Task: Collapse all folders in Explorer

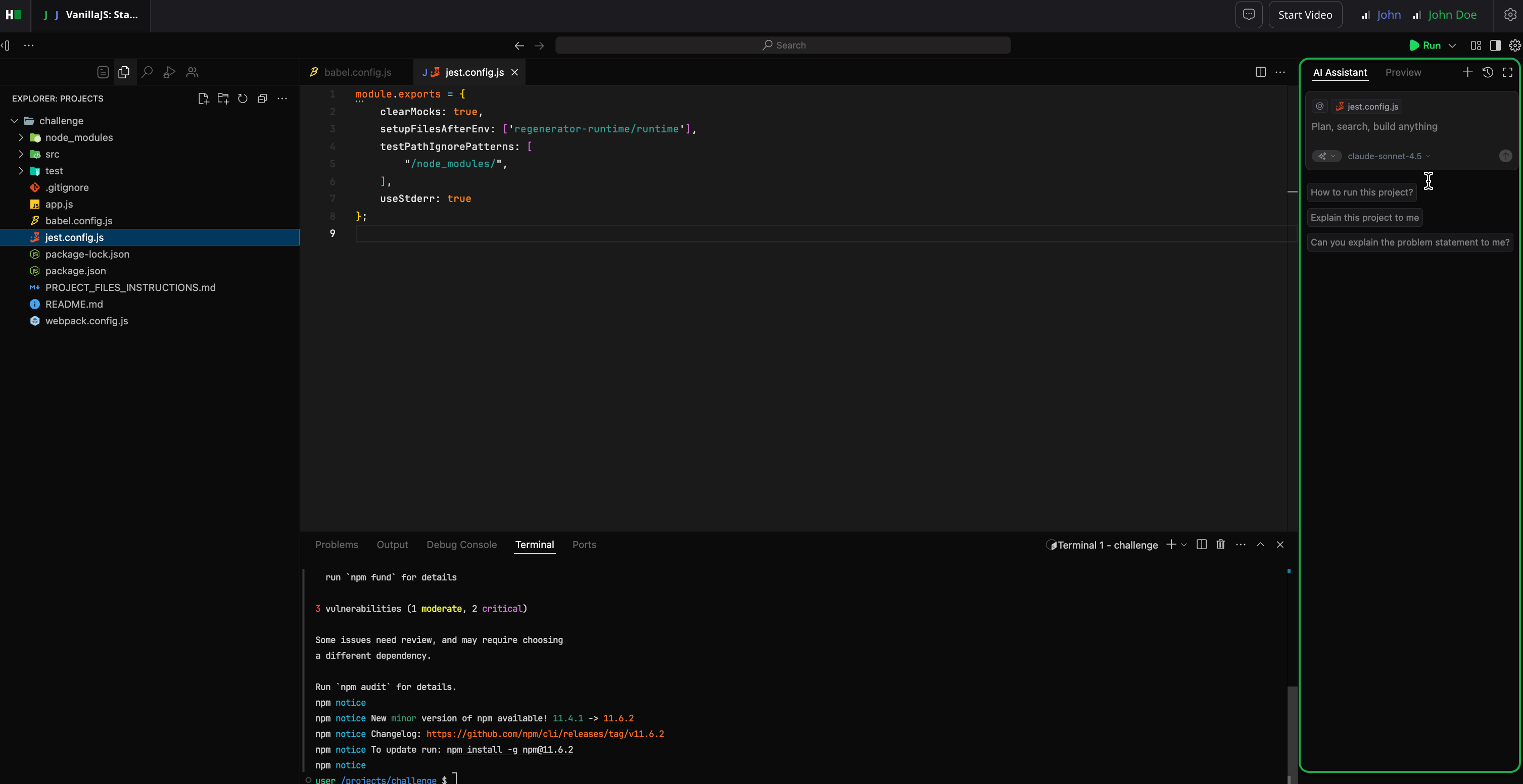Action: (262, 99)
